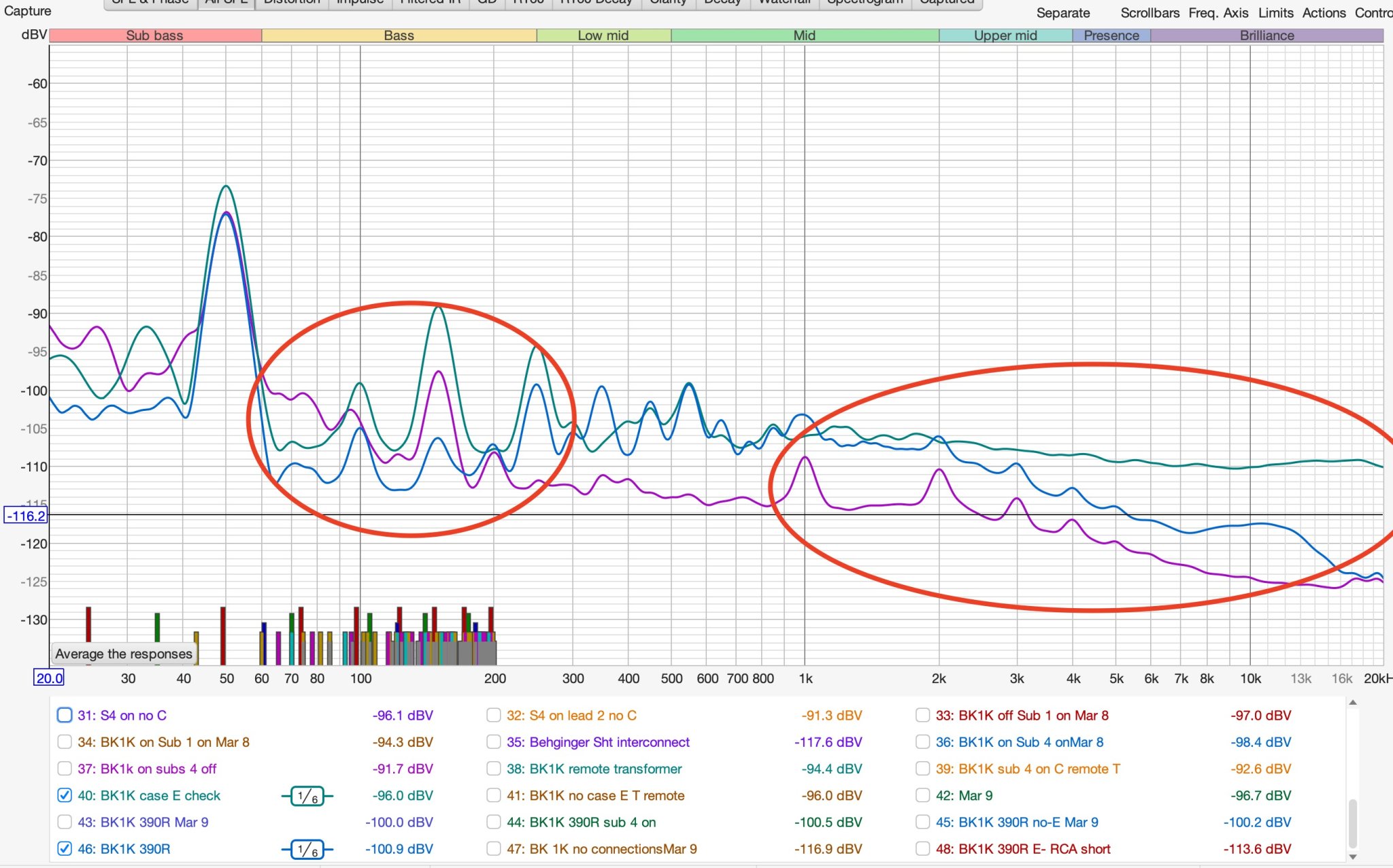Screen dimensions: 1393x868
Task: Enable trace 38: BK1K remote transformer
Action: [494, 769]
